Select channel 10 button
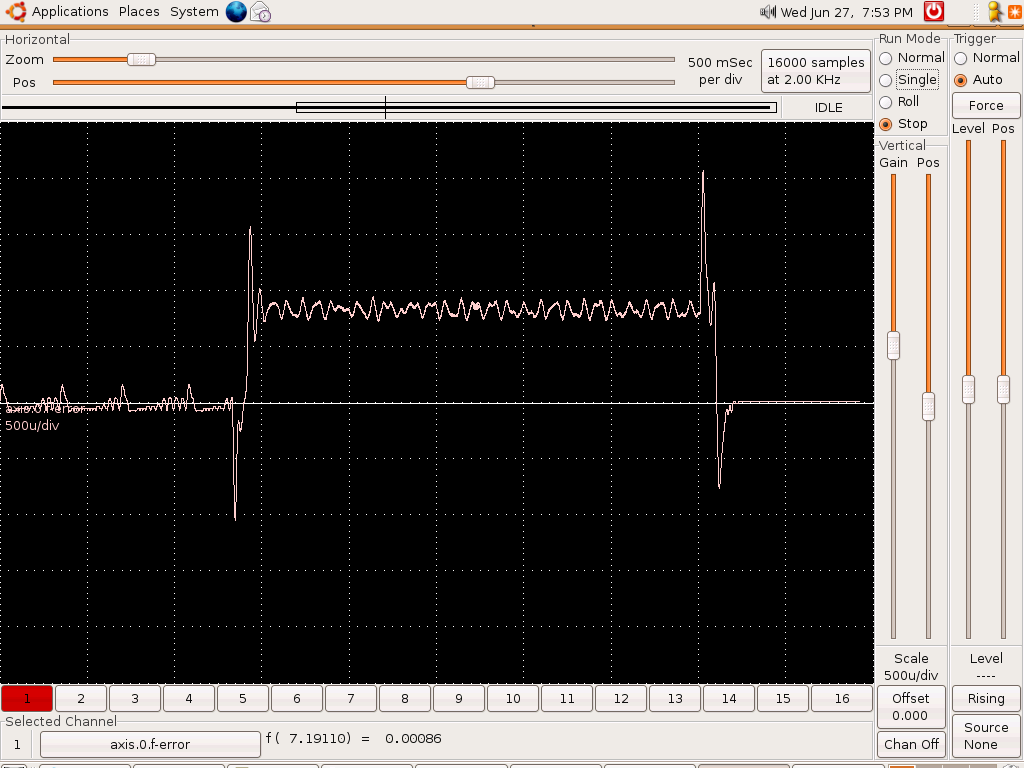This screenshot has width=1024, height=768. click(x=513, y=699)
